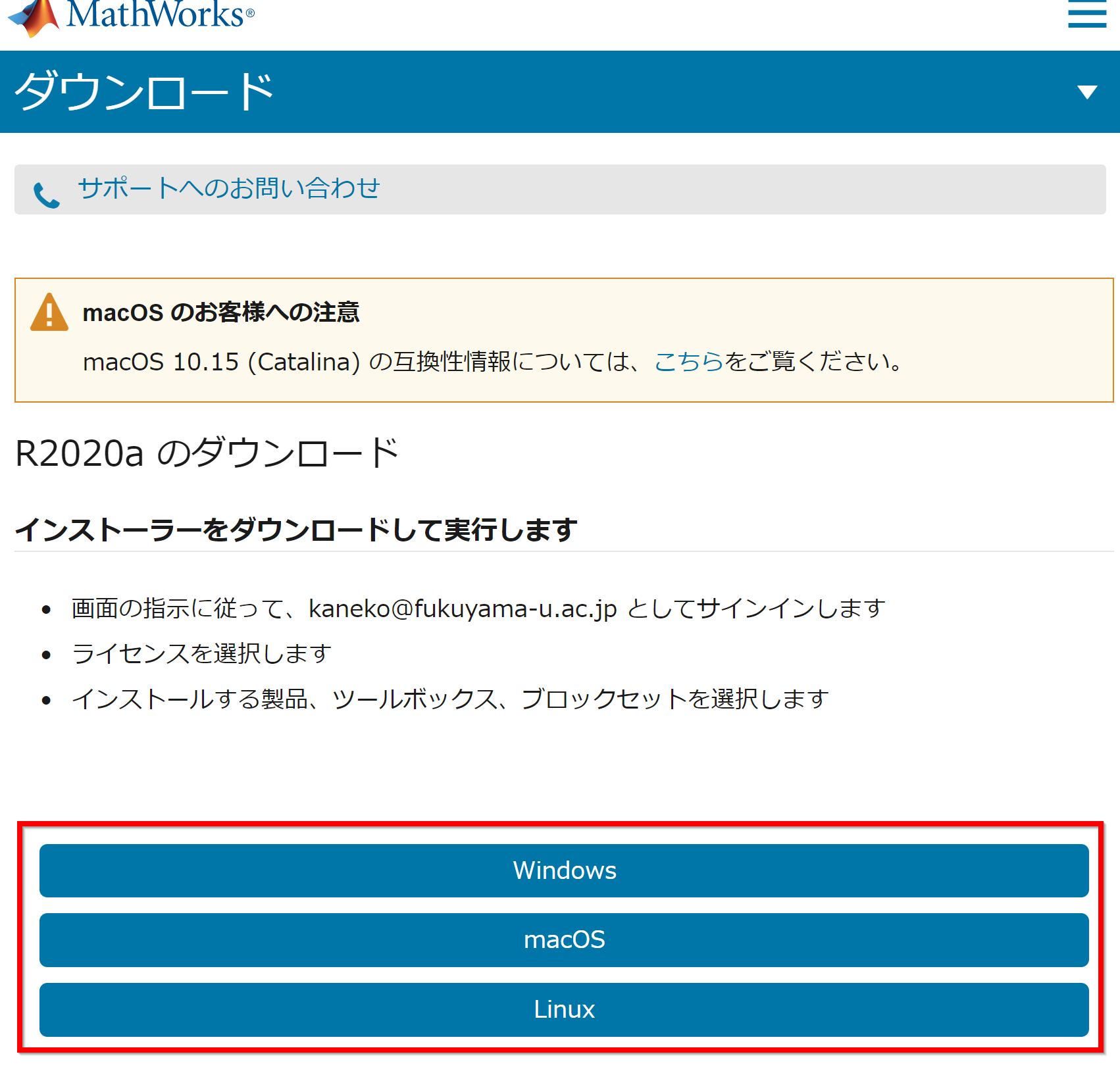Click the MathWorks logo

[x=130, y=17]
